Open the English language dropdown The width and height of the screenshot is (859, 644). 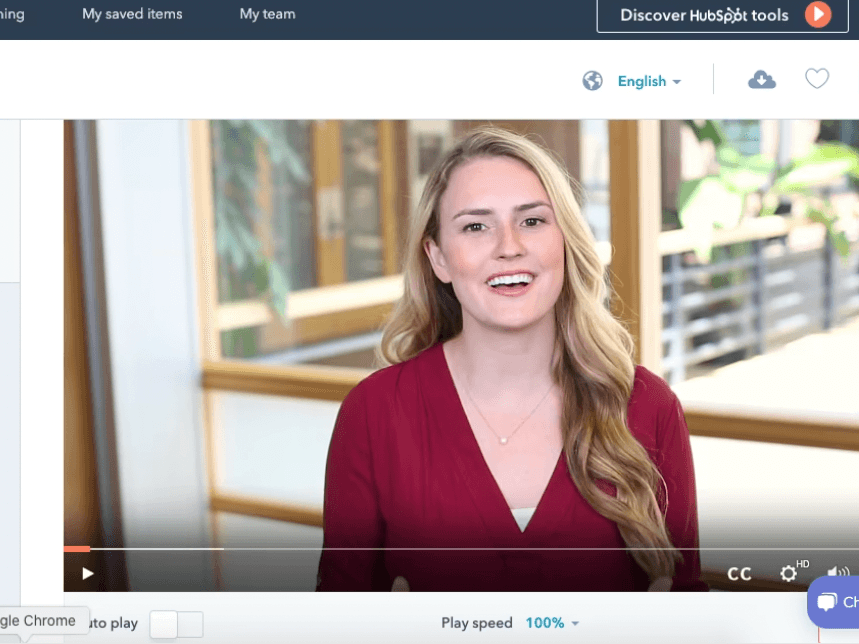[x=649, y=81]
